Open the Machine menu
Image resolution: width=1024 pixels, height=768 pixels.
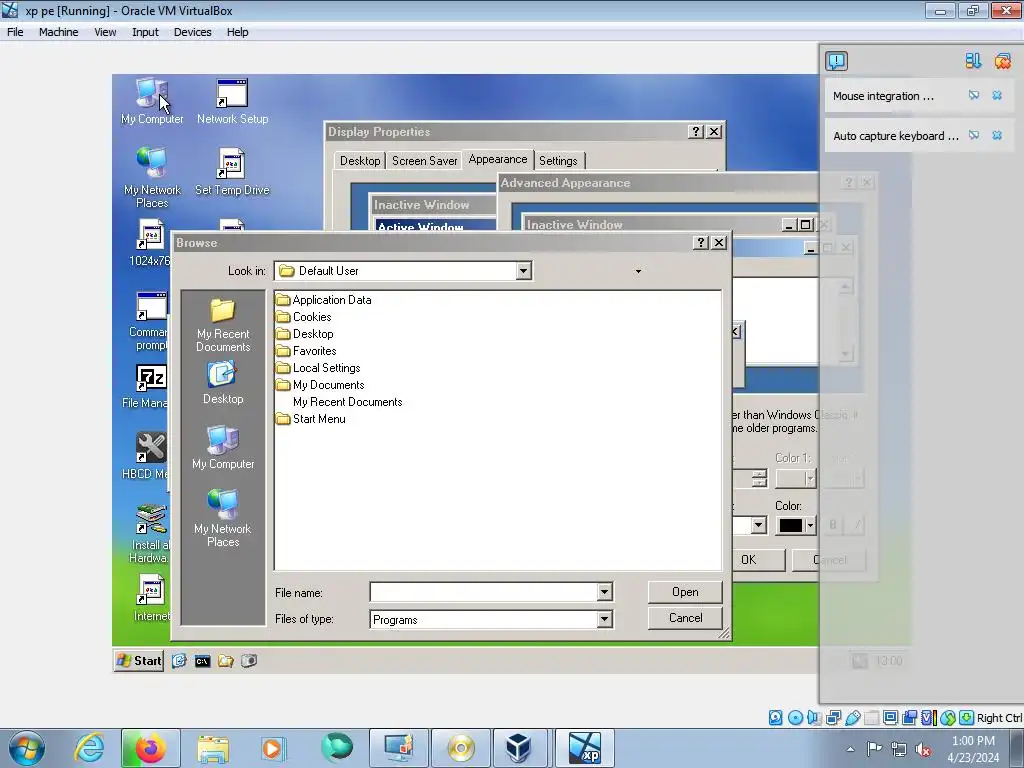point(58,32)
